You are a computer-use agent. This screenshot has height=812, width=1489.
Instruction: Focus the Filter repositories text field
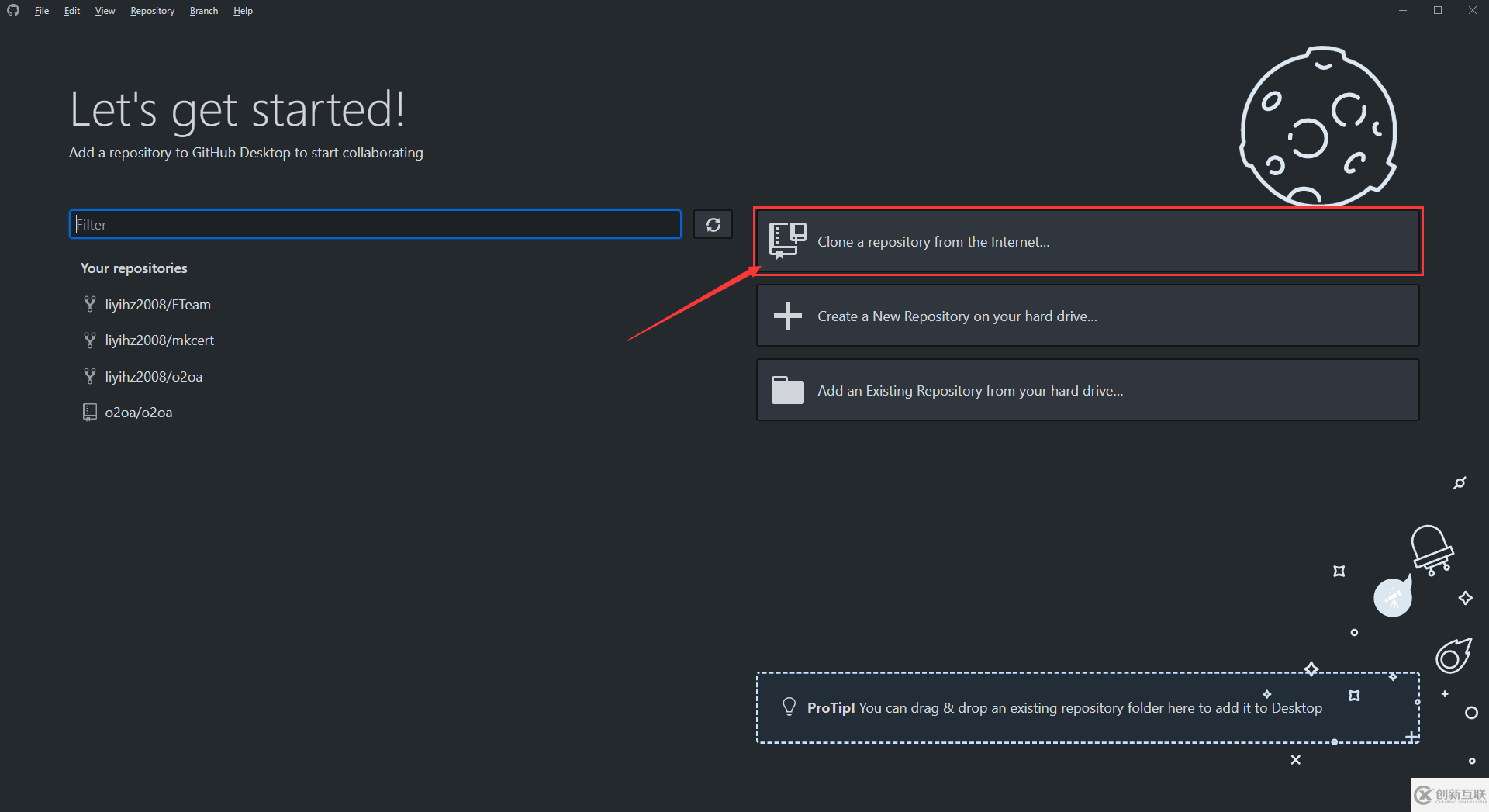coord(375,224)
